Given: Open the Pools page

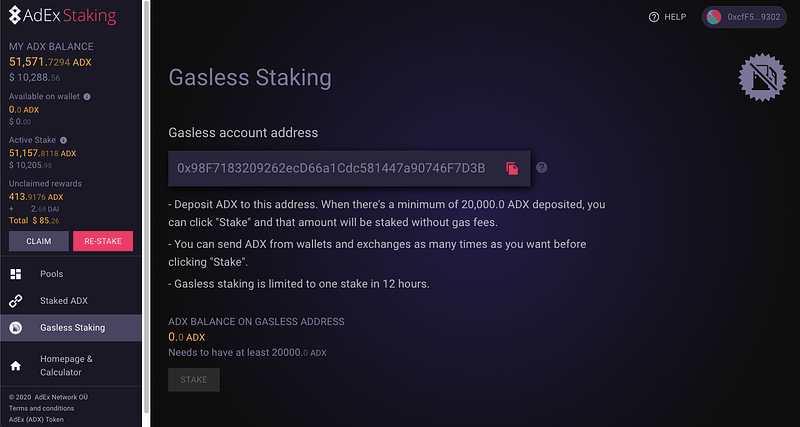Looking at the screenshot, I should 51,274.
